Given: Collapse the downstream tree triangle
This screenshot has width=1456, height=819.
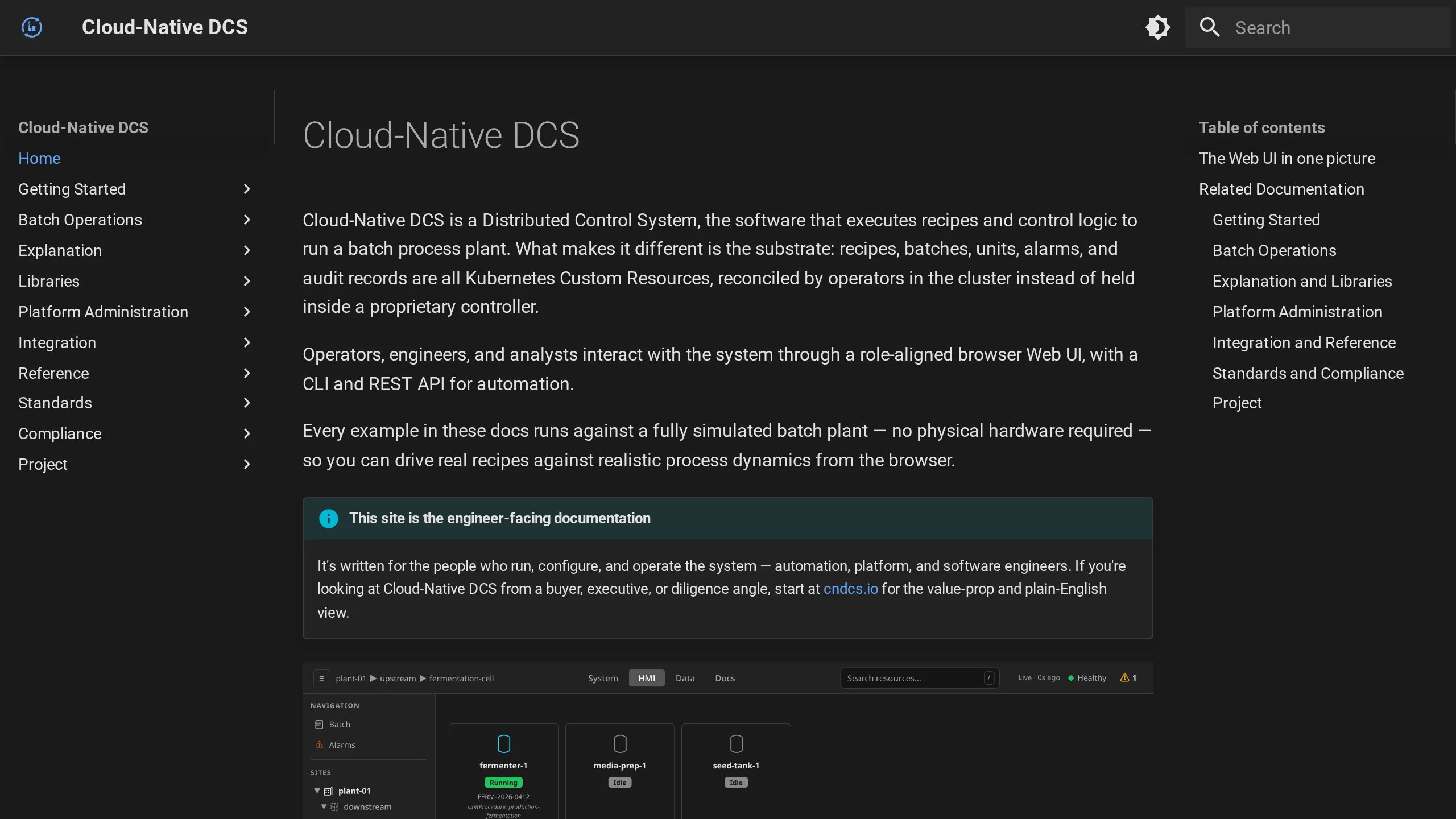Looking at the screenshot, I should 324,806.
